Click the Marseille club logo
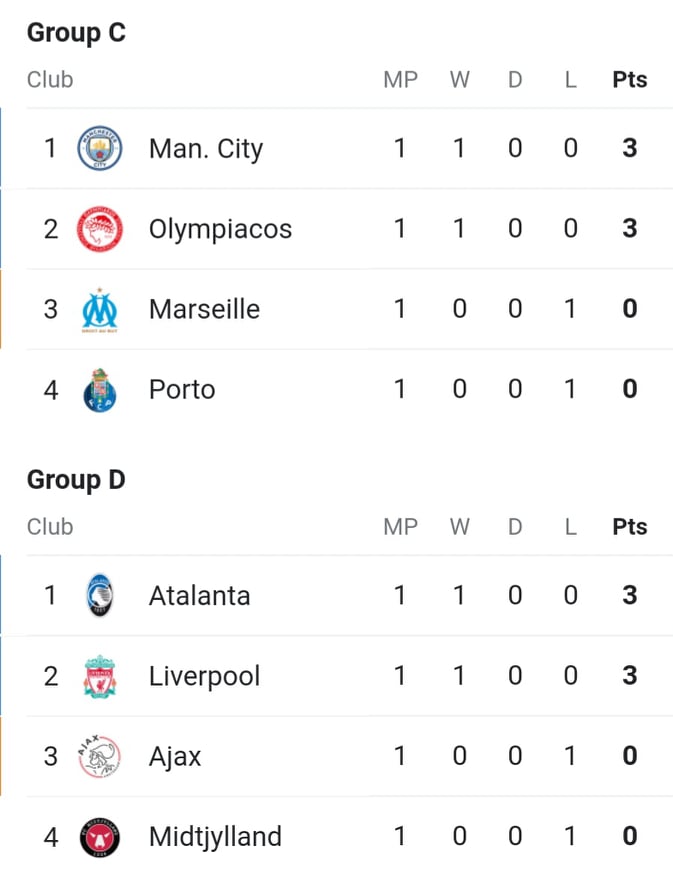 pyautogui.click(x=100, y=310)
